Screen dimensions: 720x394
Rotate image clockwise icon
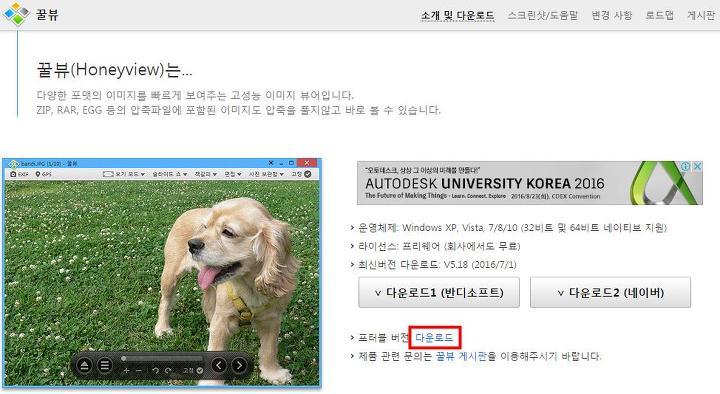[168, 371]
